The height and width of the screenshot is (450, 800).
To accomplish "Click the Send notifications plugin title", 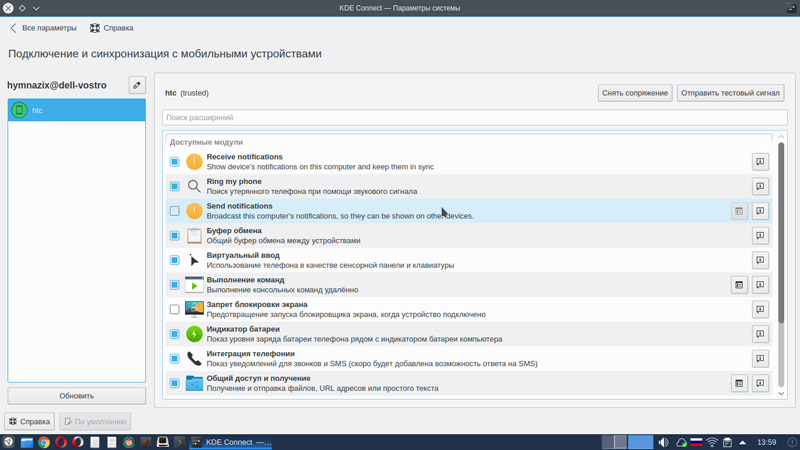I will [x=239, y=206].
